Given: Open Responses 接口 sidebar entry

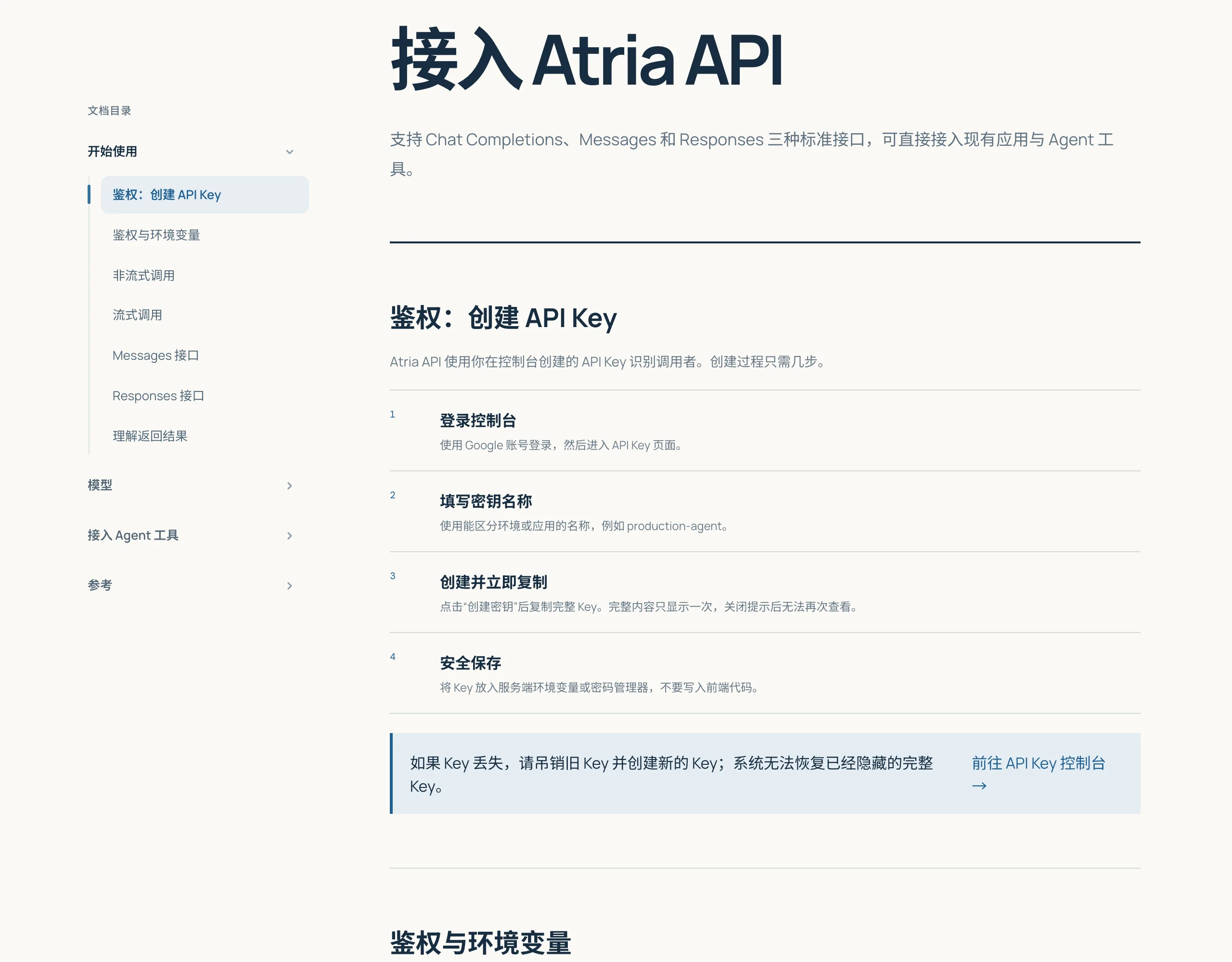Looking at the screenshot, I should (158, 396).
